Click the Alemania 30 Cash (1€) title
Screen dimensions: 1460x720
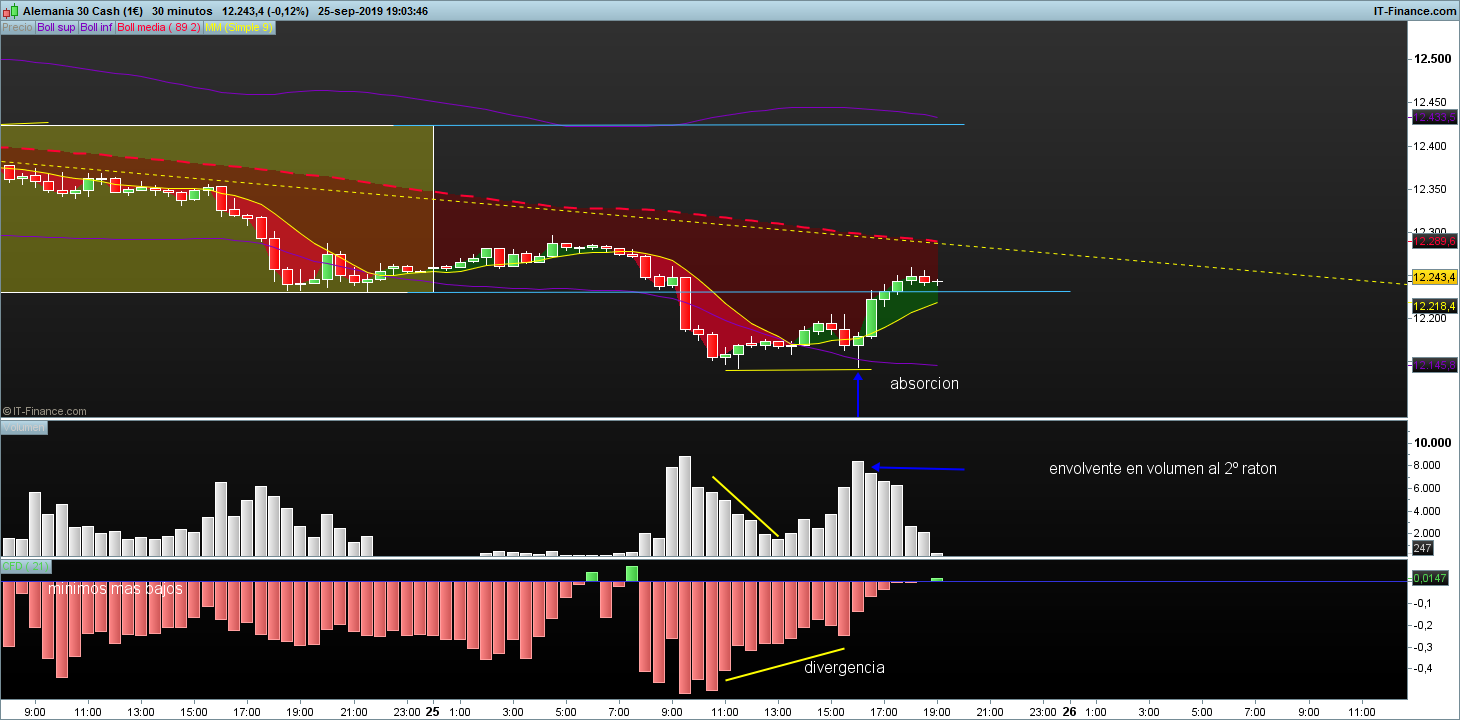tap(81, 10)
